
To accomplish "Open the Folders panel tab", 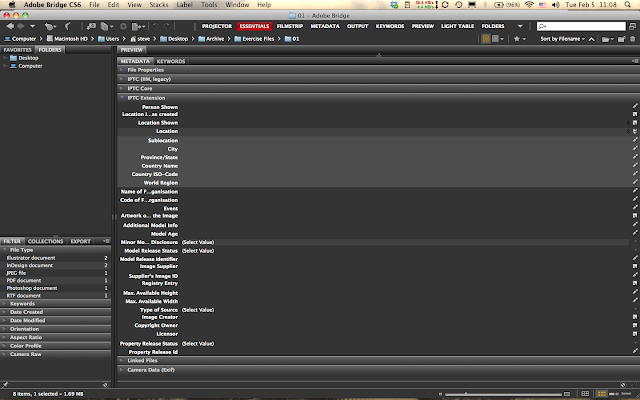I will tap(50, 50).
